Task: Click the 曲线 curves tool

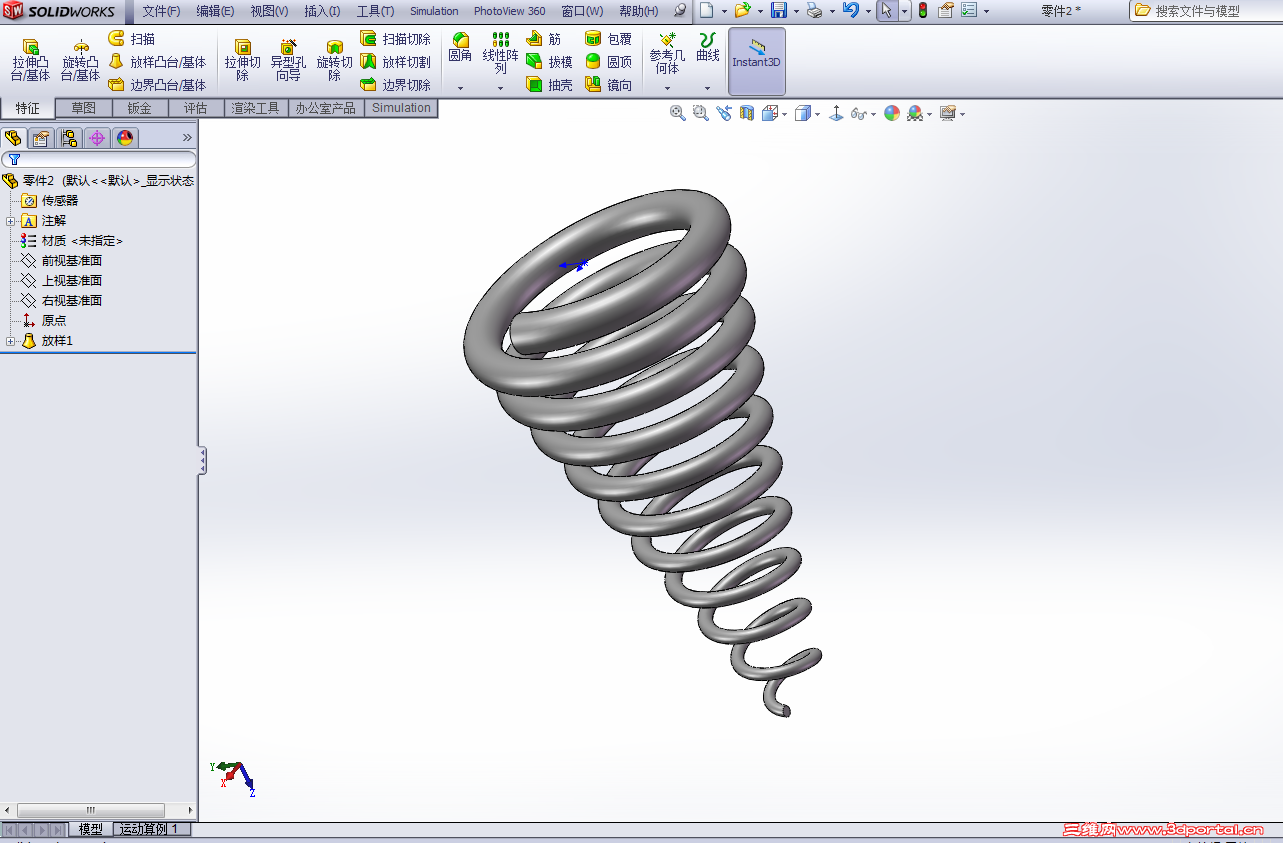Action: [x=708, y=48]
